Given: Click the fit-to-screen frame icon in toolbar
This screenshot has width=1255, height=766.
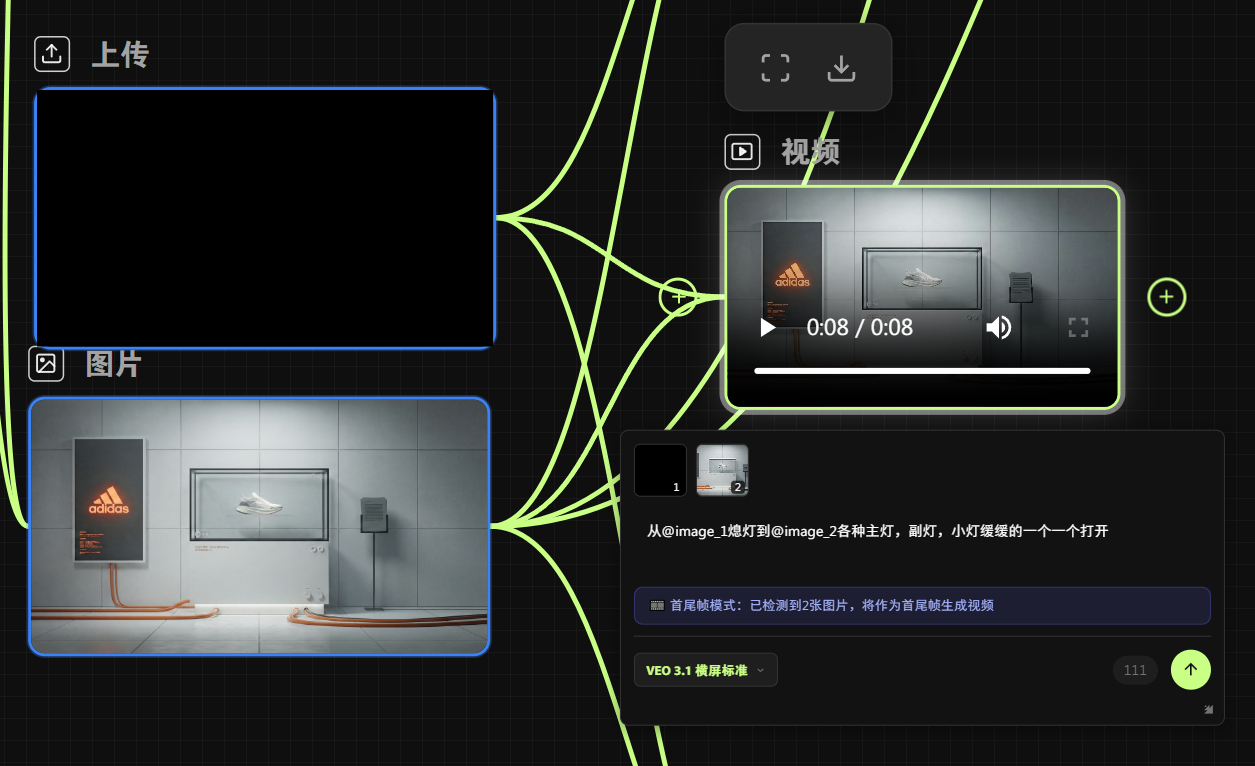Looking at the screenshot, I should tap(775, 68).
